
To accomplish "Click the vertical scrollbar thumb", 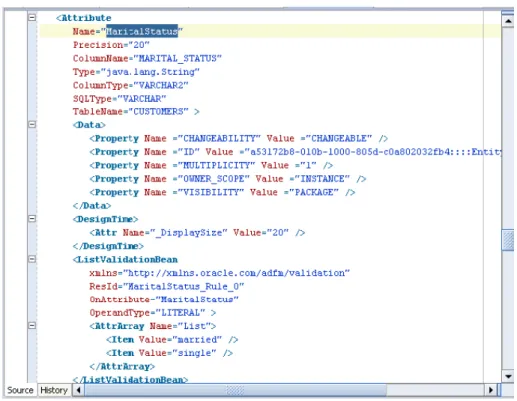I will [508, 239].
